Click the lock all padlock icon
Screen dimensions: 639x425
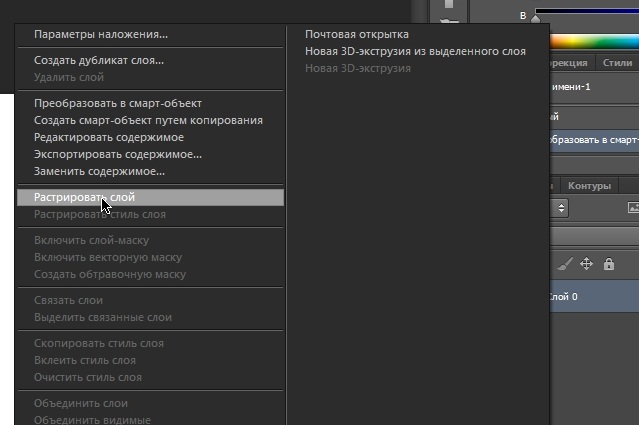(608, 264)
